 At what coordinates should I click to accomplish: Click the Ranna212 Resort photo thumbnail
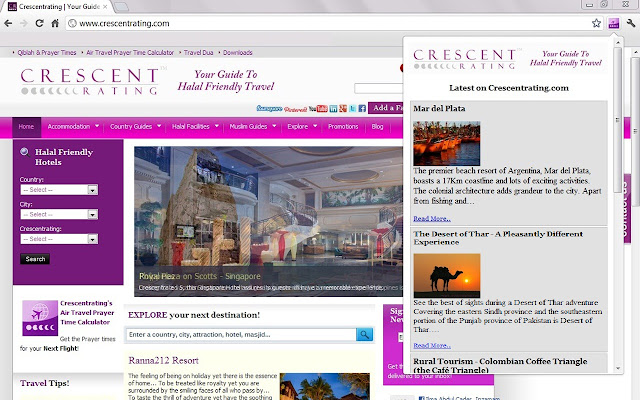pyautogui.click(x=325, y=387)
